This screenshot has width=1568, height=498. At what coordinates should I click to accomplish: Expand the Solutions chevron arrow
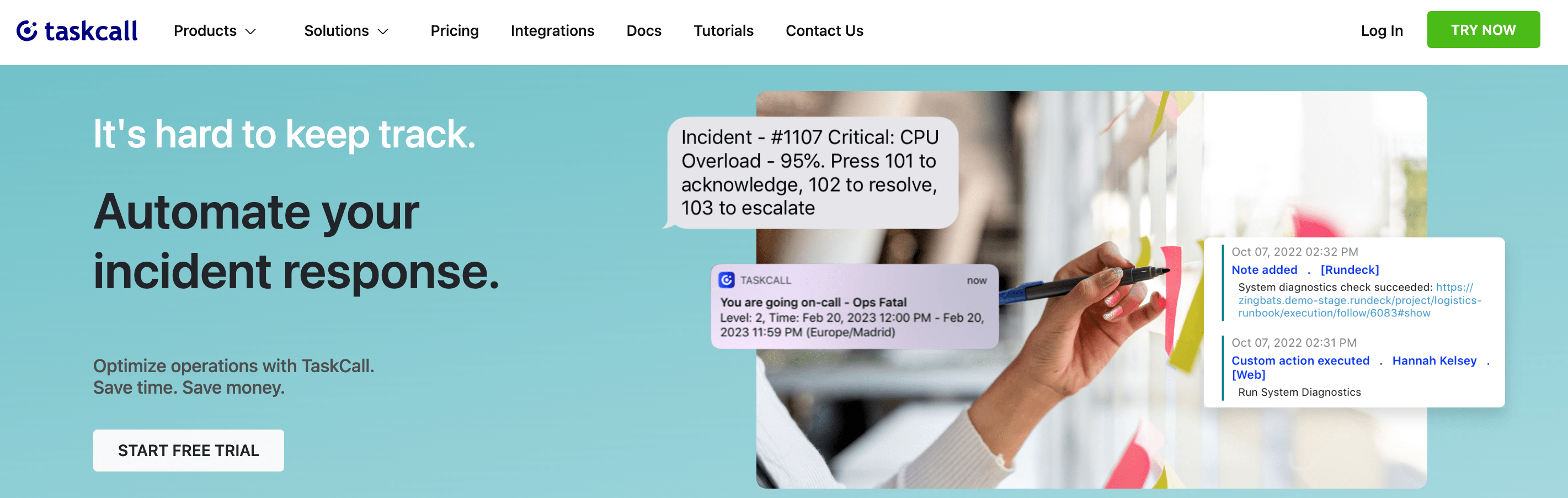pyautogui.click(x=383, y=31)
